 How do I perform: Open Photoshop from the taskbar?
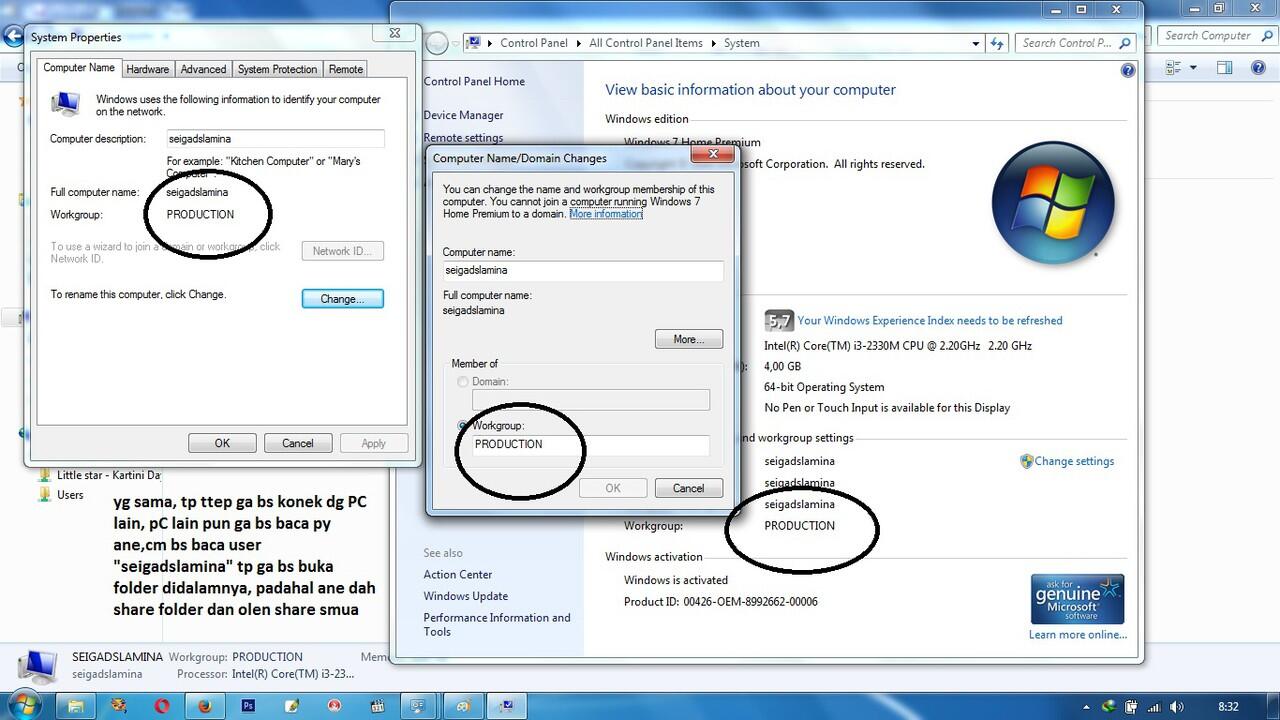pyautogui.click(x=248, y=706)
